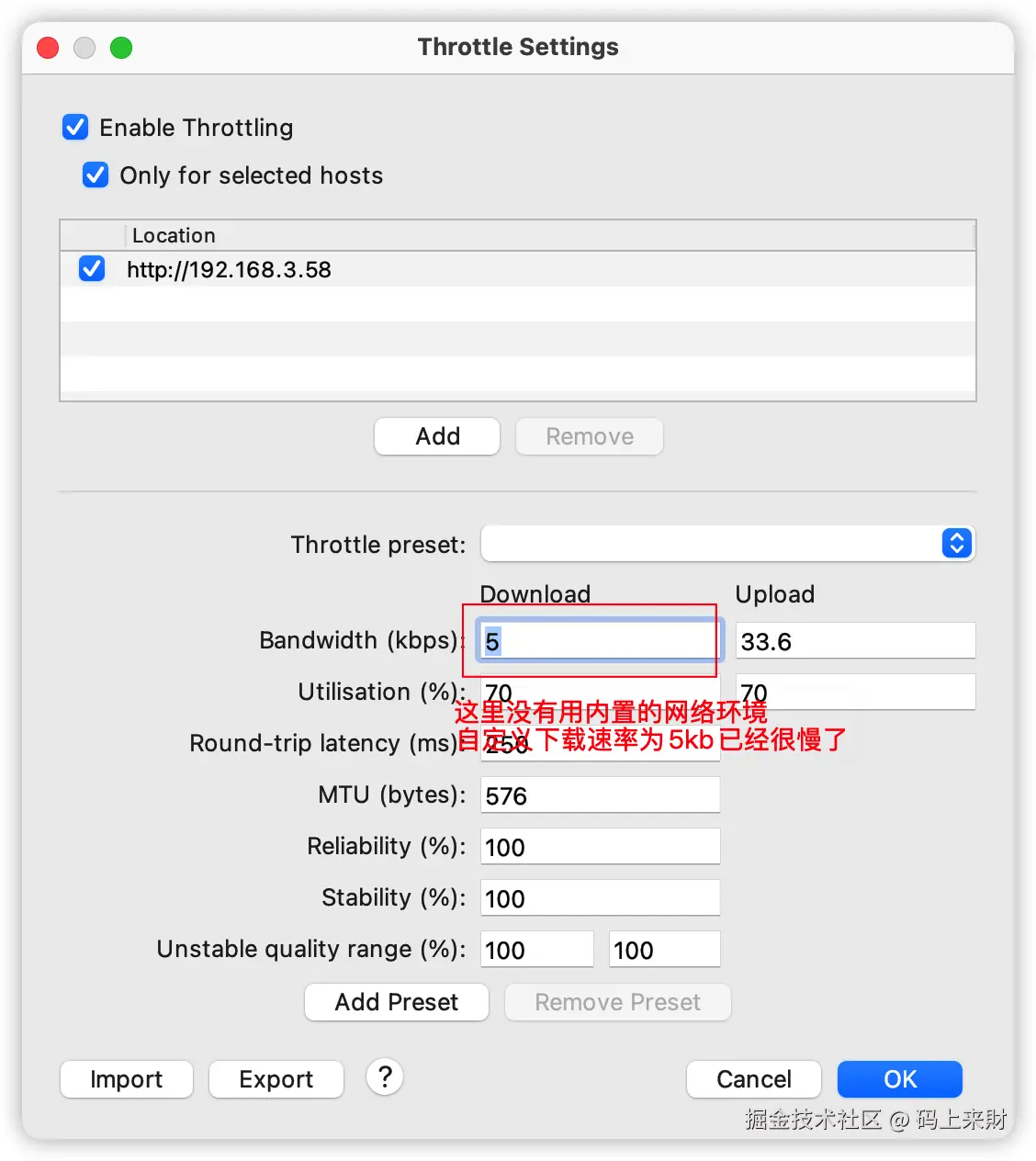
Task: Add a new host location
Action: [437, 436]
